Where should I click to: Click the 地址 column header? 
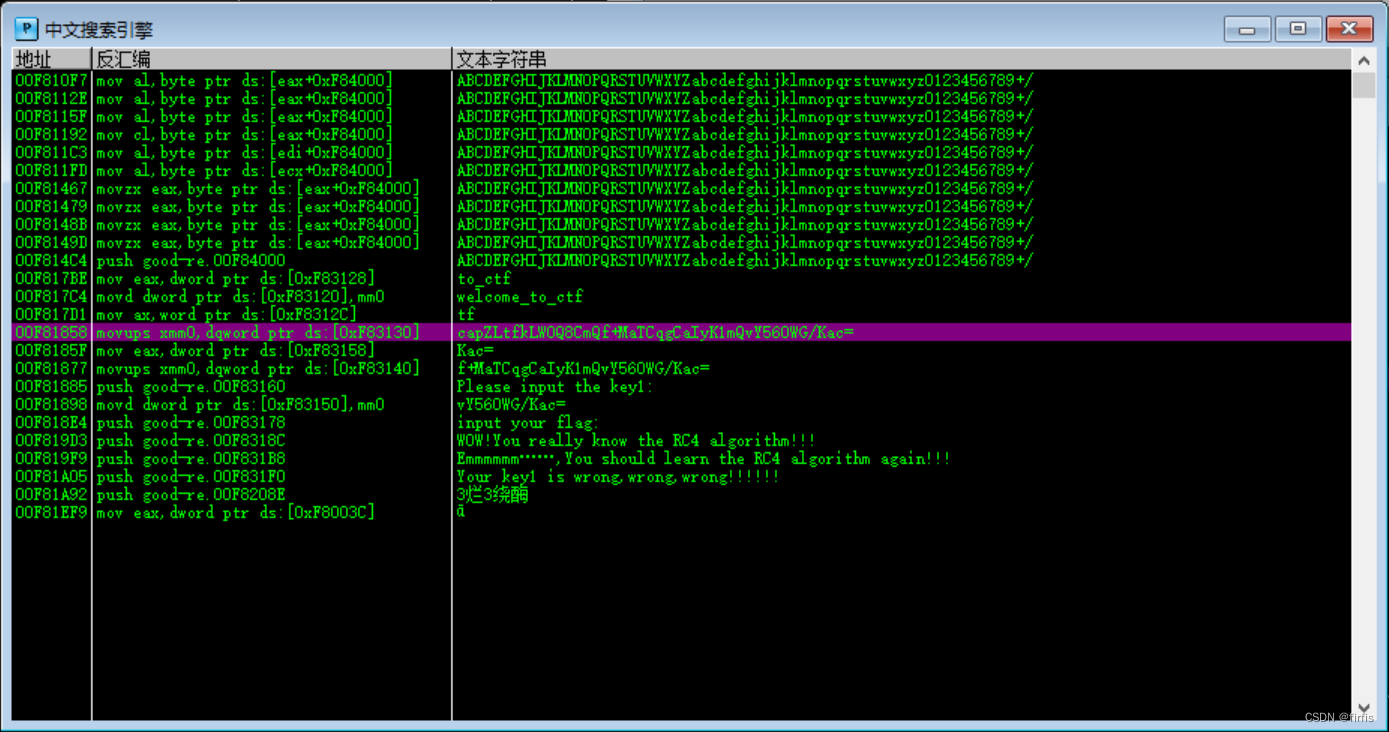51,59
